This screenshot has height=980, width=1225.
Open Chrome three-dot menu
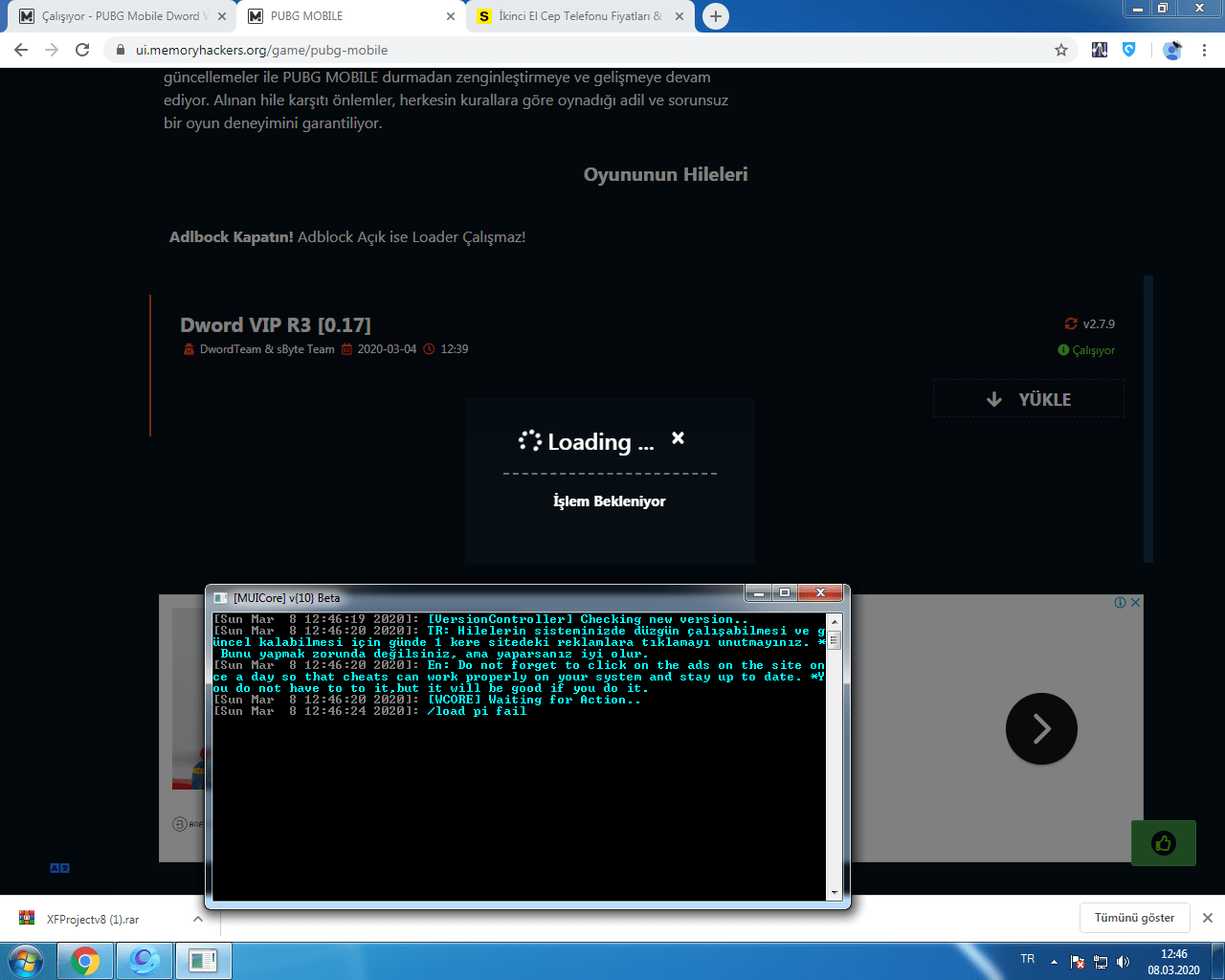click(1204, 50)
